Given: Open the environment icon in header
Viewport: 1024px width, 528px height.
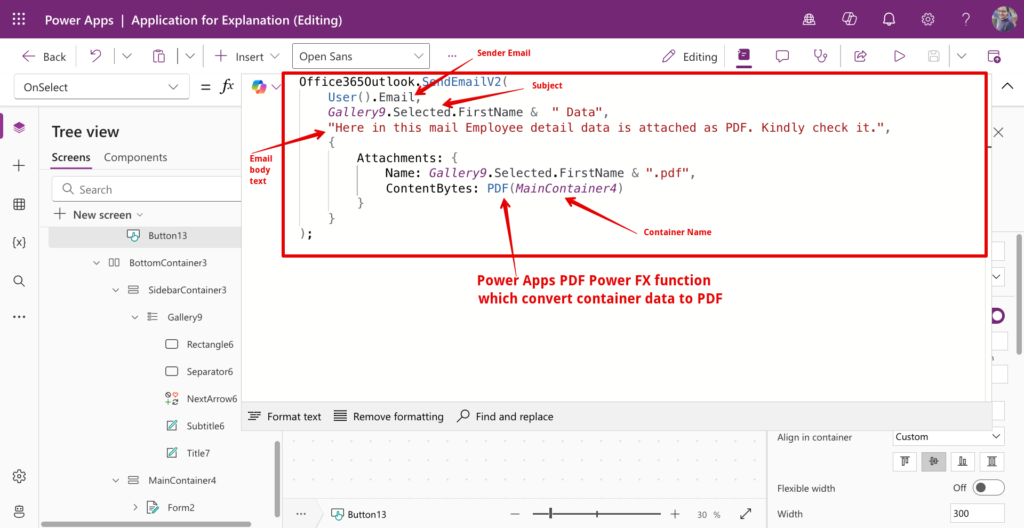Looking at the screenshot, I should [x=808, y=20].
